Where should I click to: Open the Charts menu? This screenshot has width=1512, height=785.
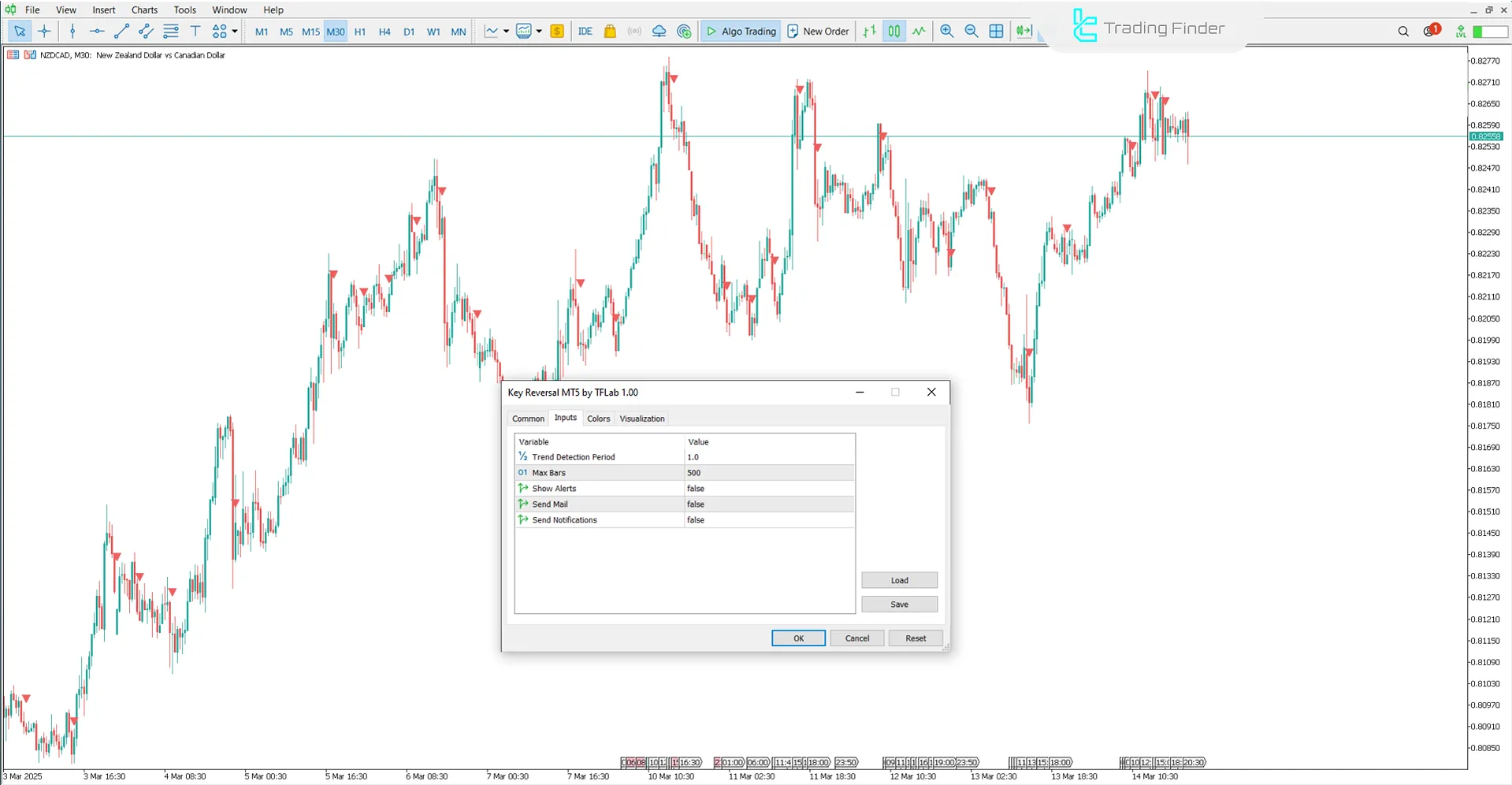(x=143, y=9)
